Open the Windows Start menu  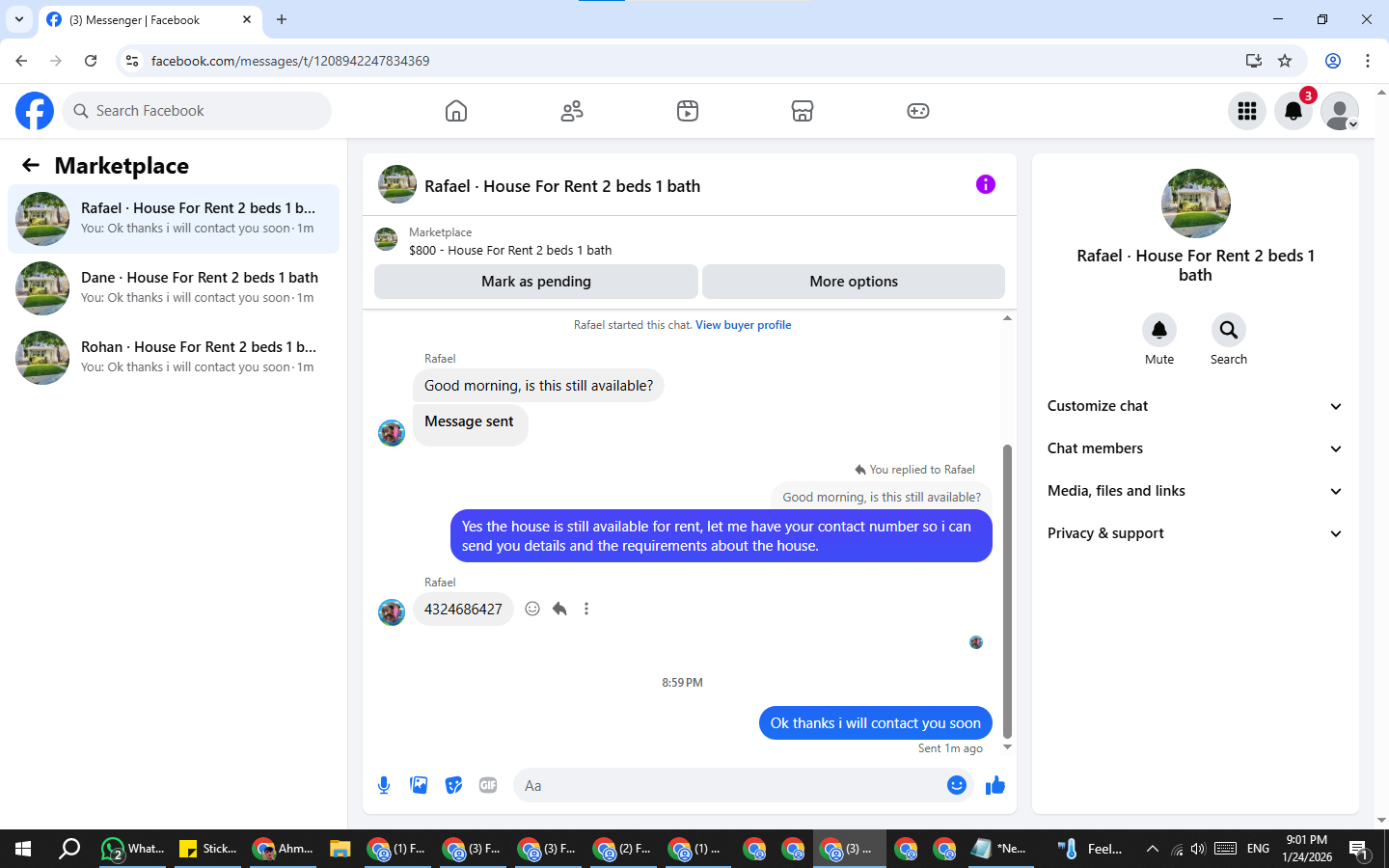pos(23,849)
